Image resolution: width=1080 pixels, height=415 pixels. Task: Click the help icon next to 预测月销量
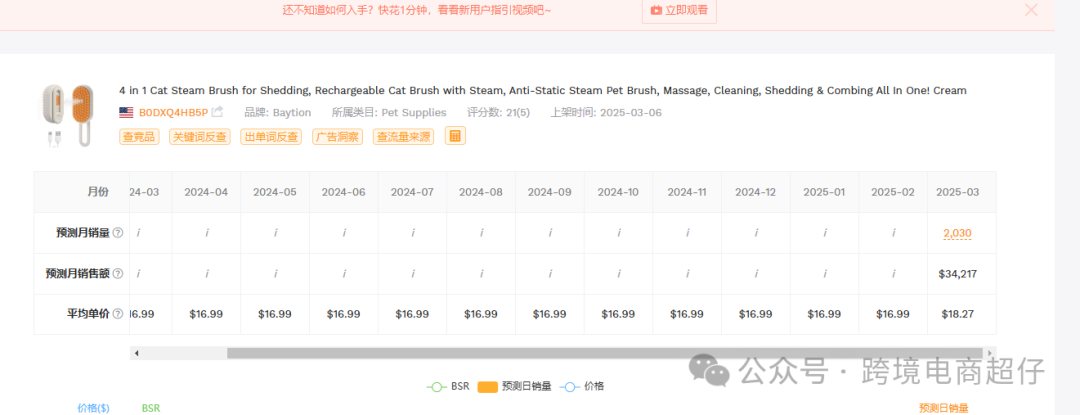pyautogui.click(x=118, y=233)
